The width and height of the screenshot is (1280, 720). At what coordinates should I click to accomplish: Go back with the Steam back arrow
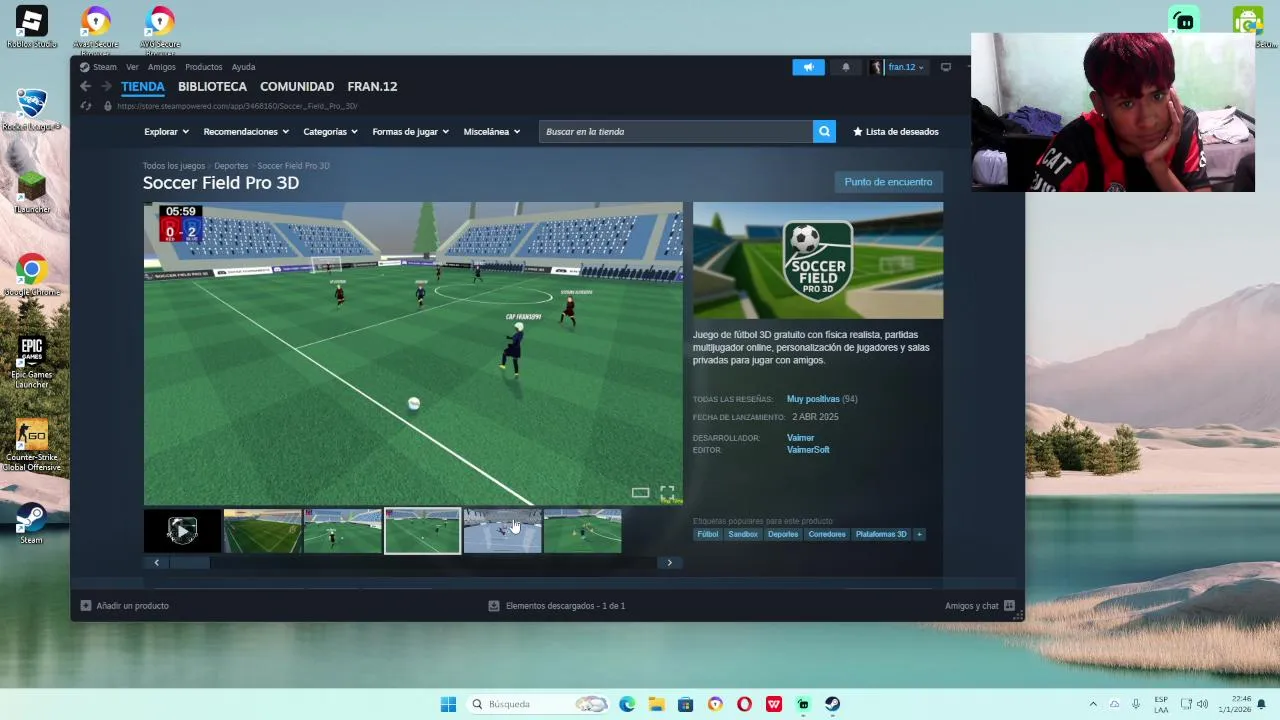[x=85, y=87]
